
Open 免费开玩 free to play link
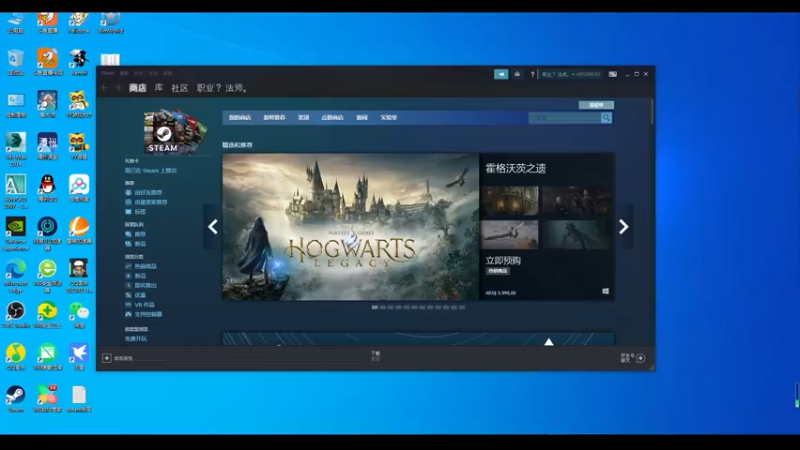click(136, 339)
